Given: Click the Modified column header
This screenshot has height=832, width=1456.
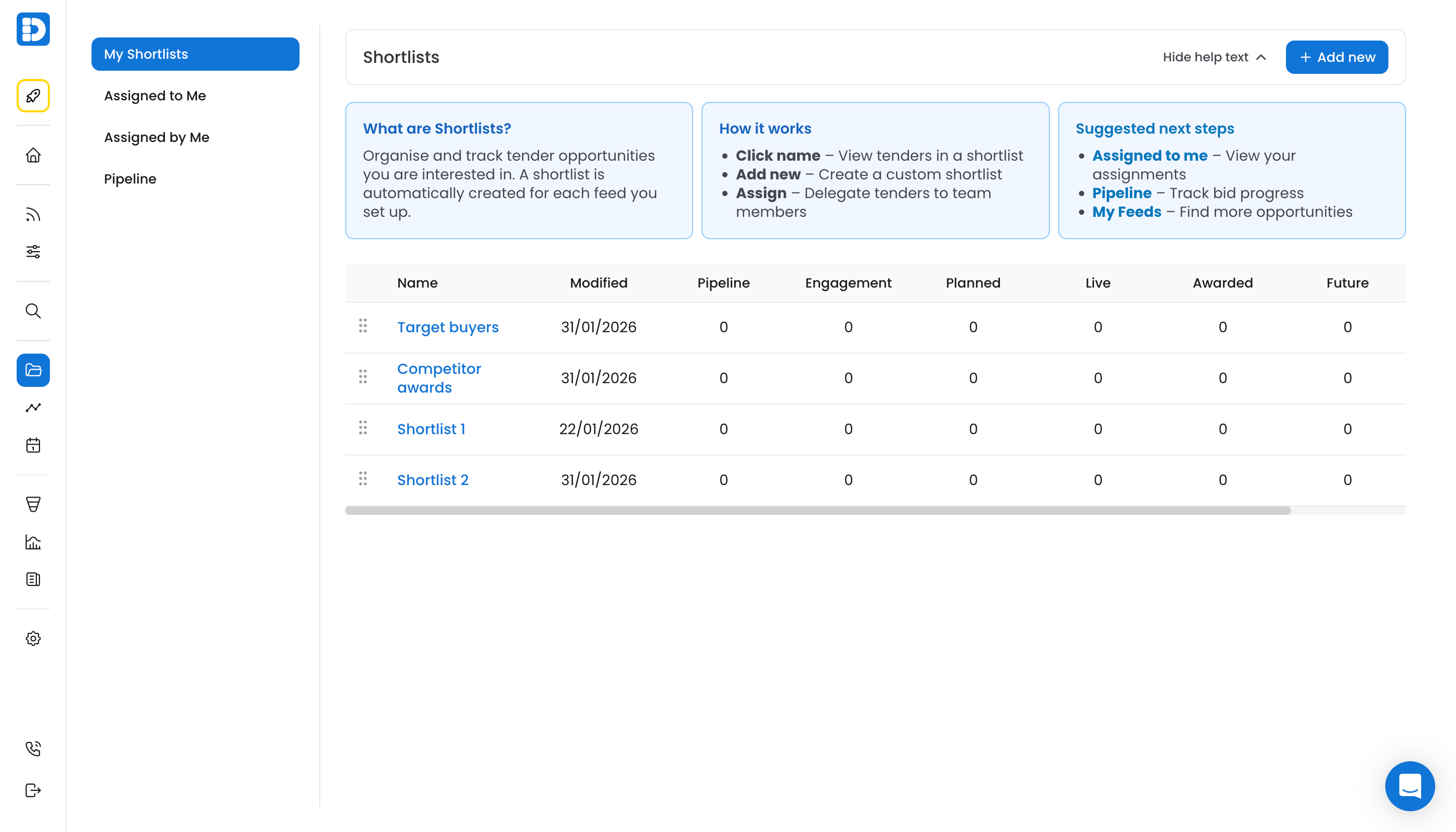Looking at the screenshot, I should point(599,283).
